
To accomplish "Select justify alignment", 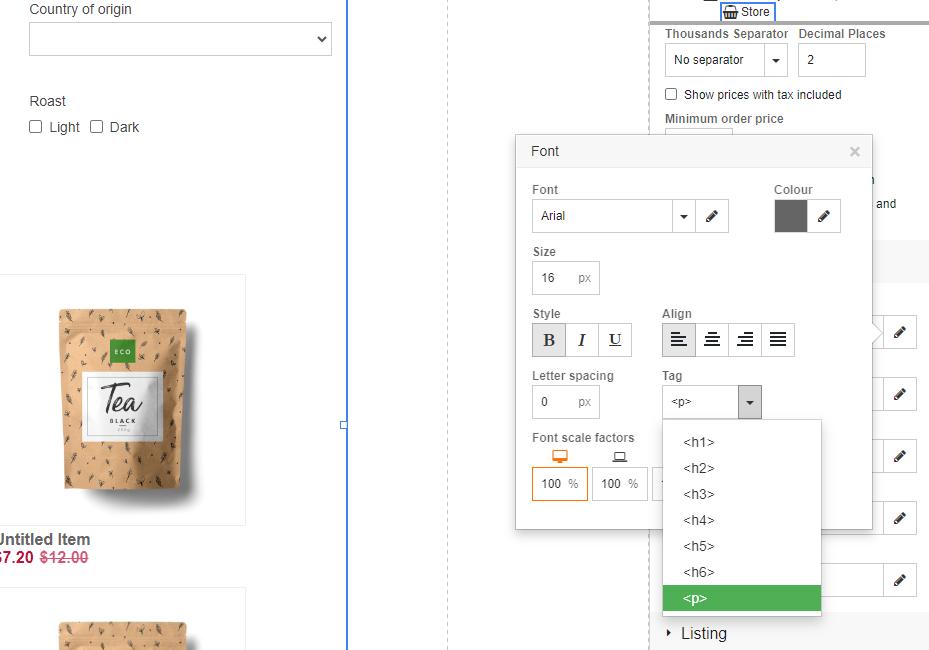I will tap(778, 339).
